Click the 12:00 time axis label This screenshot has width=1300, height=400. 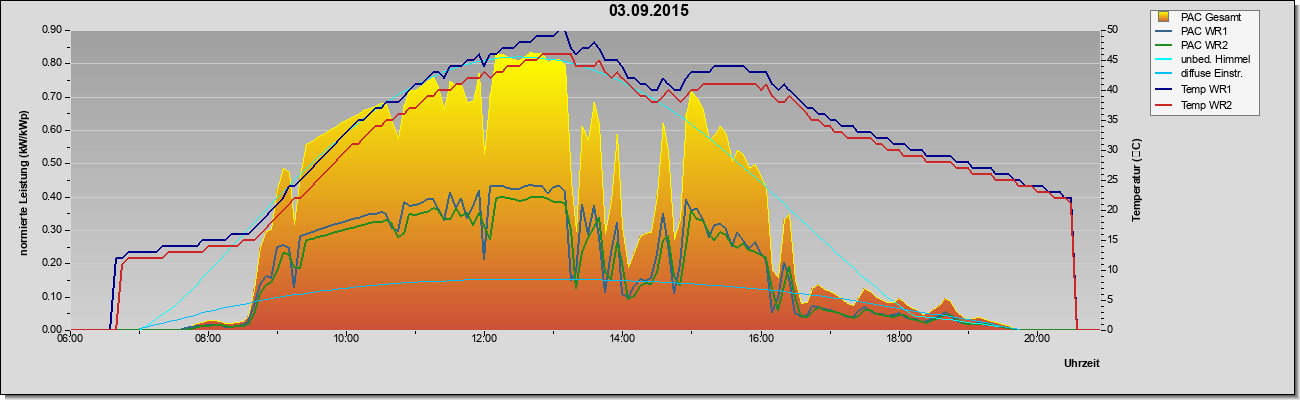point(484,339)
